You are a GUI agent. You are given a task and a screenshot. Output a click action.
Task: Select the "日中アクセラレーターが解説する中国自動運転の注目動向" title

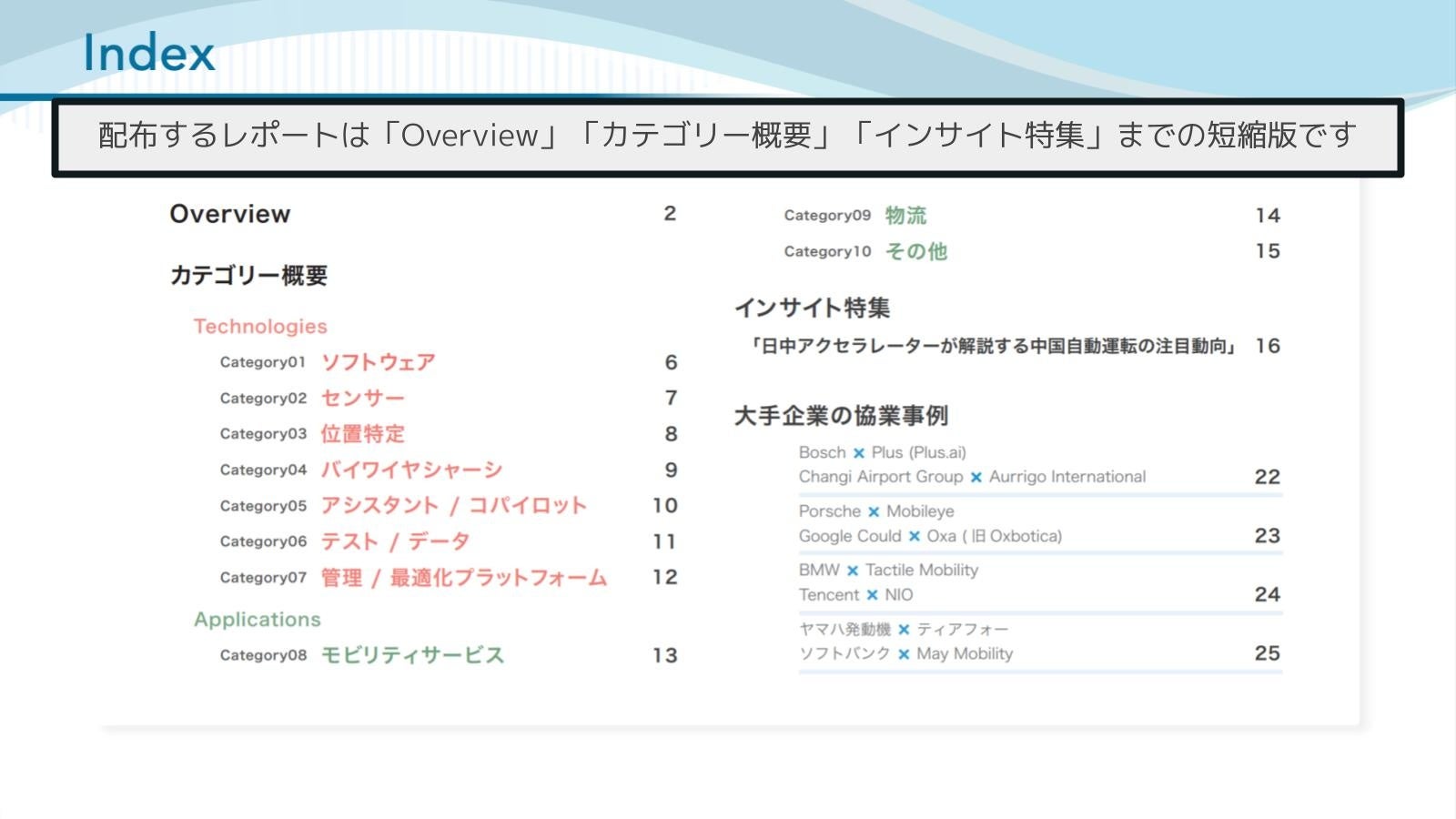point(994,346)
